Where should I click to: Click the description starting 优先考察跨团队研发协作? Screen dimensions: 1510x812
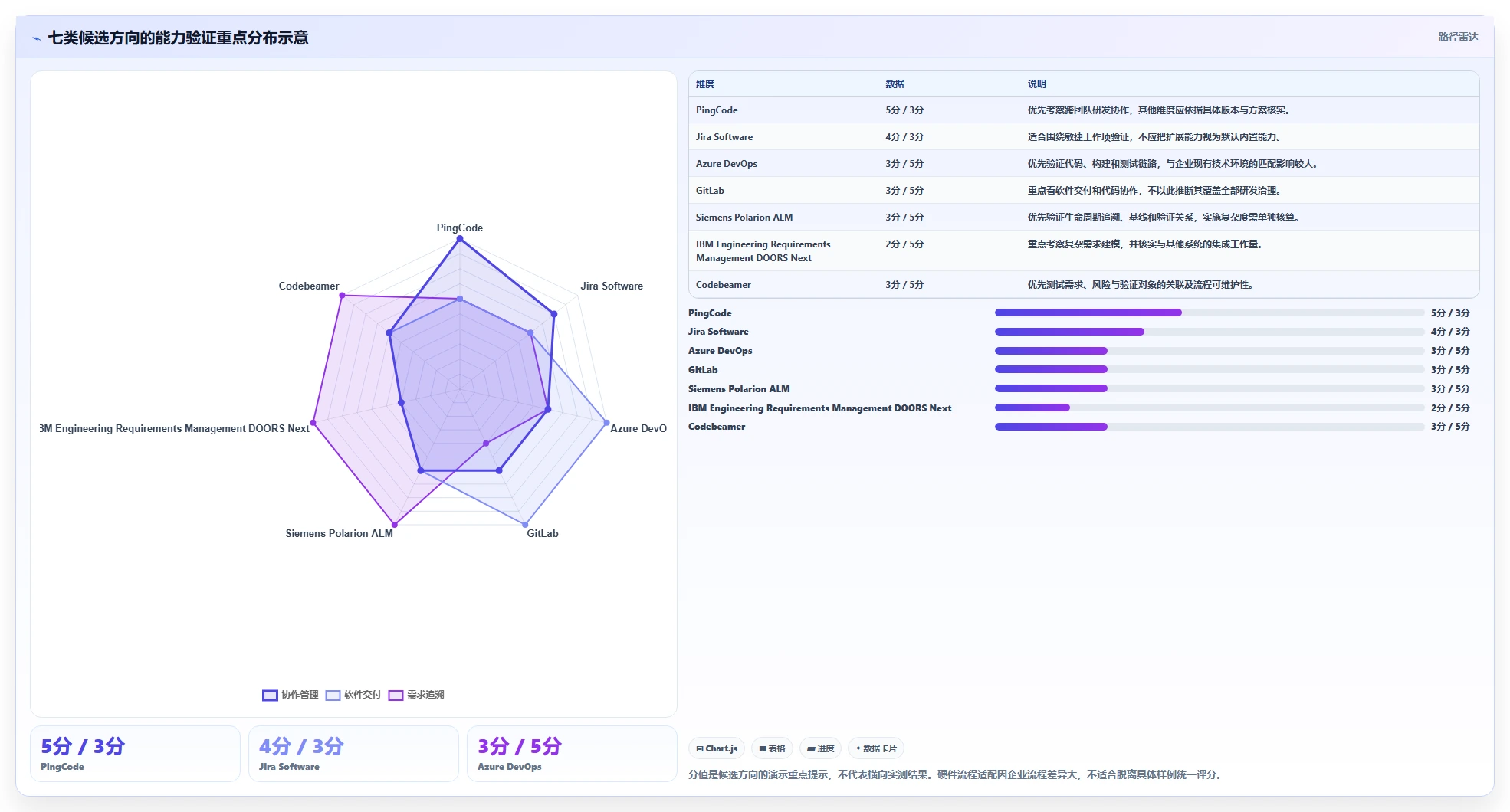point(1161,110)
